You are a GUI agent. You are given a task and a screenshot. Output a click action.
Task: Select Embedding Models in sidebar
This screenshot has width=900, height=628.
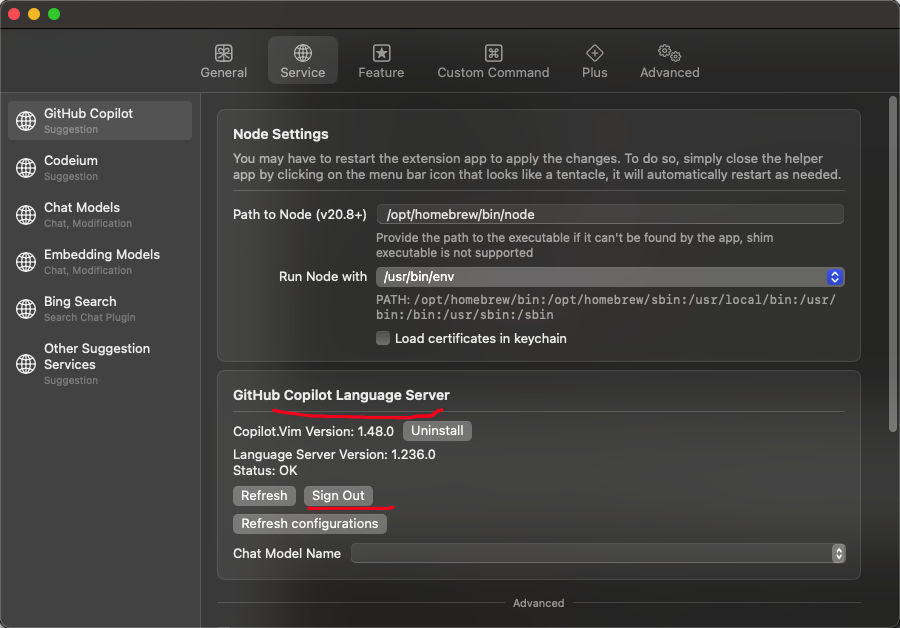100,262
